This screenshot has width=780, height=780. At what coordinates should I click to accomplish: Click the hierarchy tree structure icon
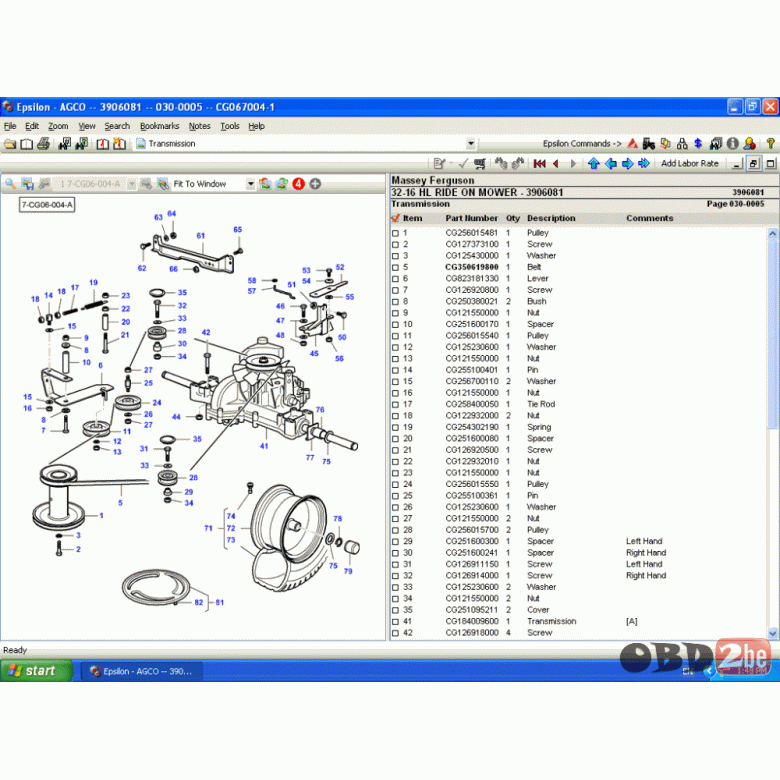click(x=682, y=144)
